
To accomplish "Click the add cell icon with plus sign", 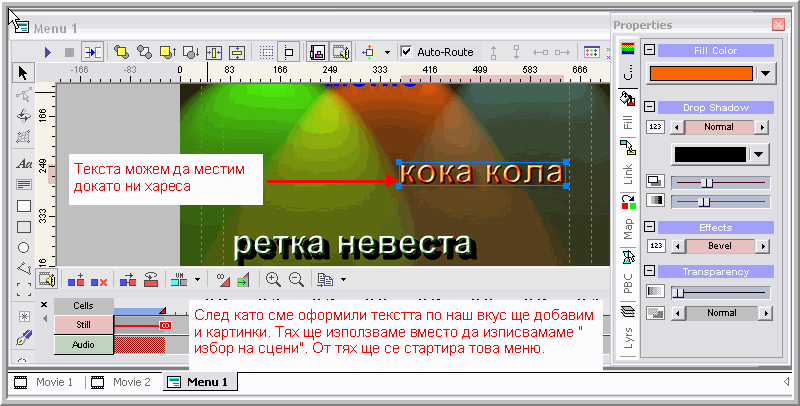I will (76, 280).
